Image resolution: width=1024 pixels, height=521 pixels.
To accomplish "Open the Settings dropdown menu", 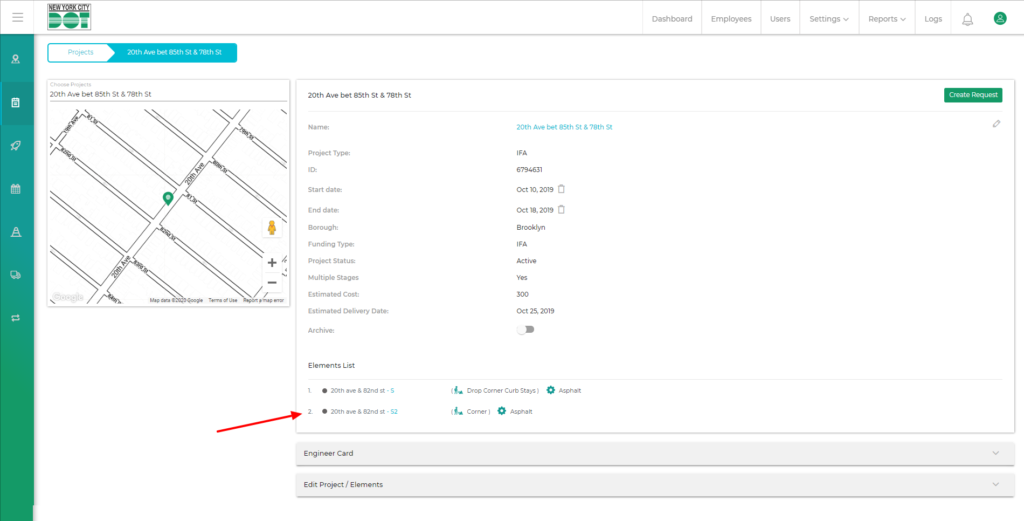I will [x=828, y=19].
